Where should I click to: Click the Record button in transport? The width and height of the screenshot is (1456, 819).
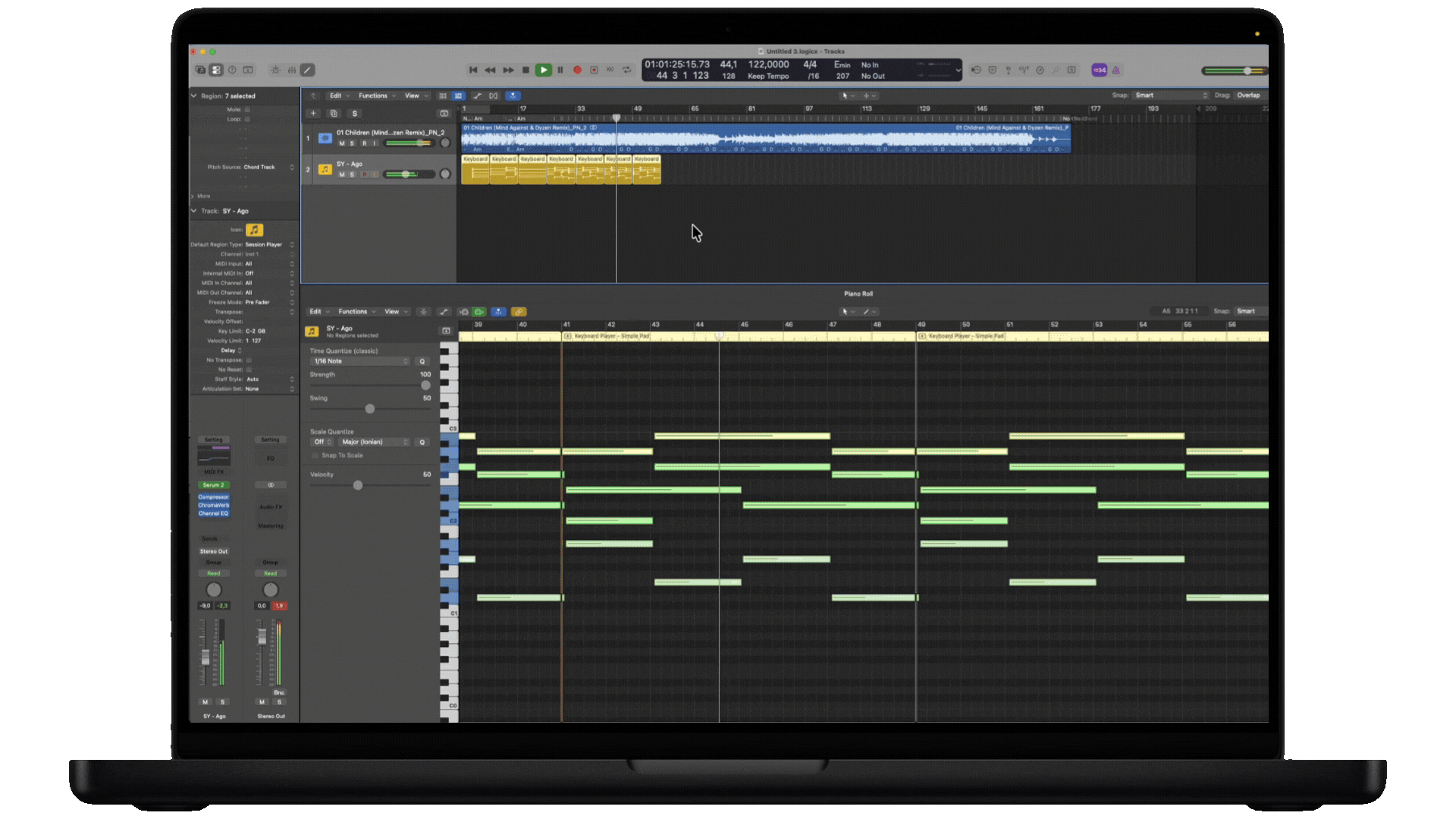[x=577, y=70]
